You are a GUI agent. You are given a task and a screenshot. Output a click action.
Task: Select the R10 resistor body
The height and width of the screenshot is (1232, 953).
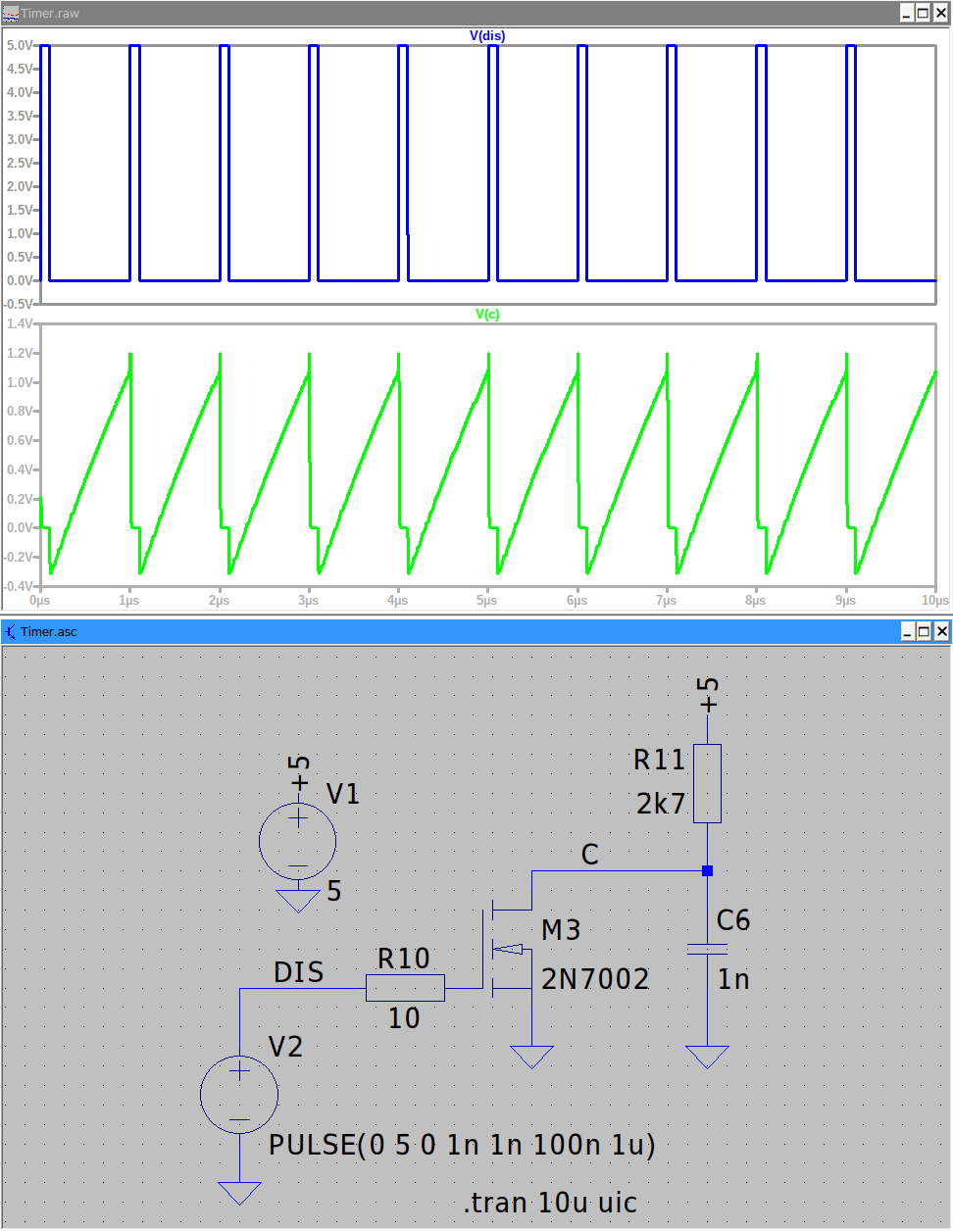[405, 988]
